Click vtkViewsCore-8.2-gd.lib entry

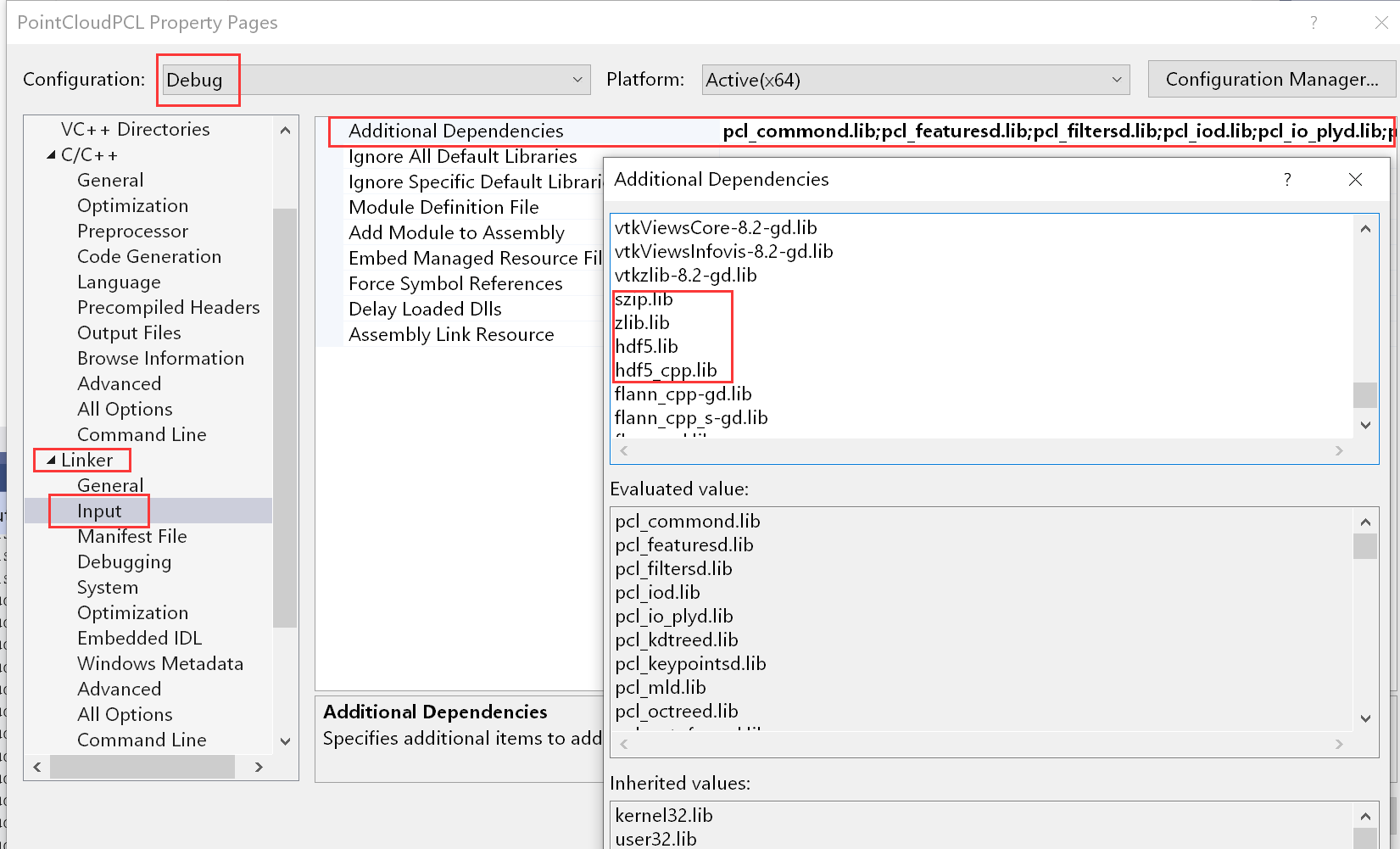click(x=716, y=227)
